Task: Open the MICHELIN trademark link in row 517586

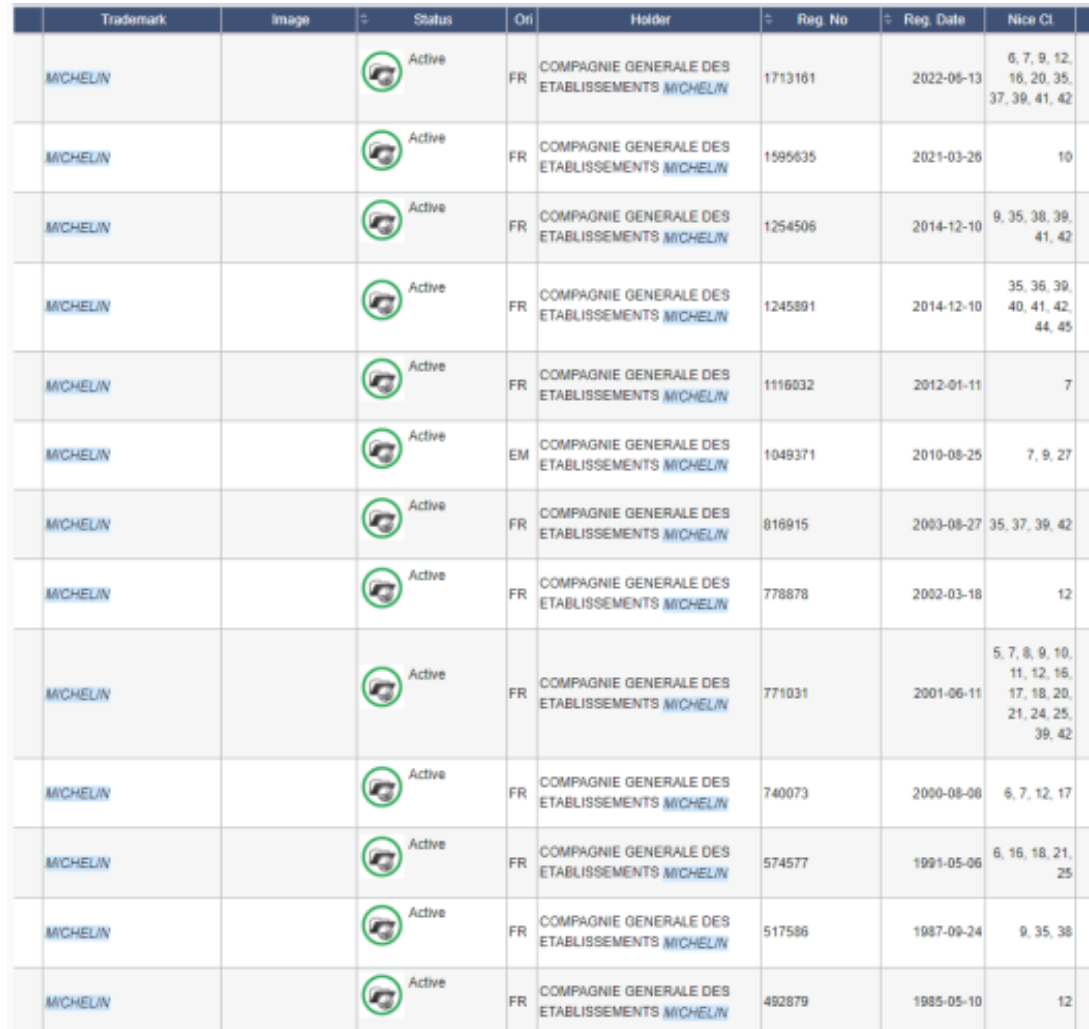Action: [78, 932]
